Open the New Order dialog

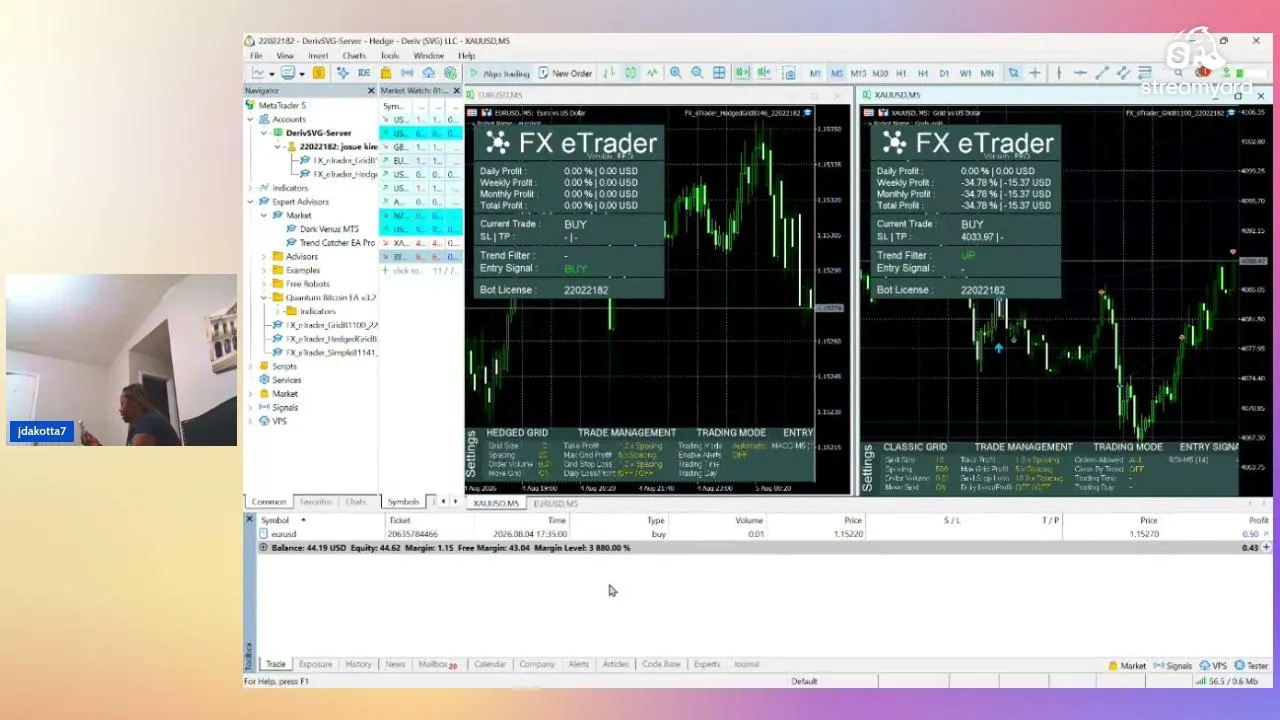[565, 73]
